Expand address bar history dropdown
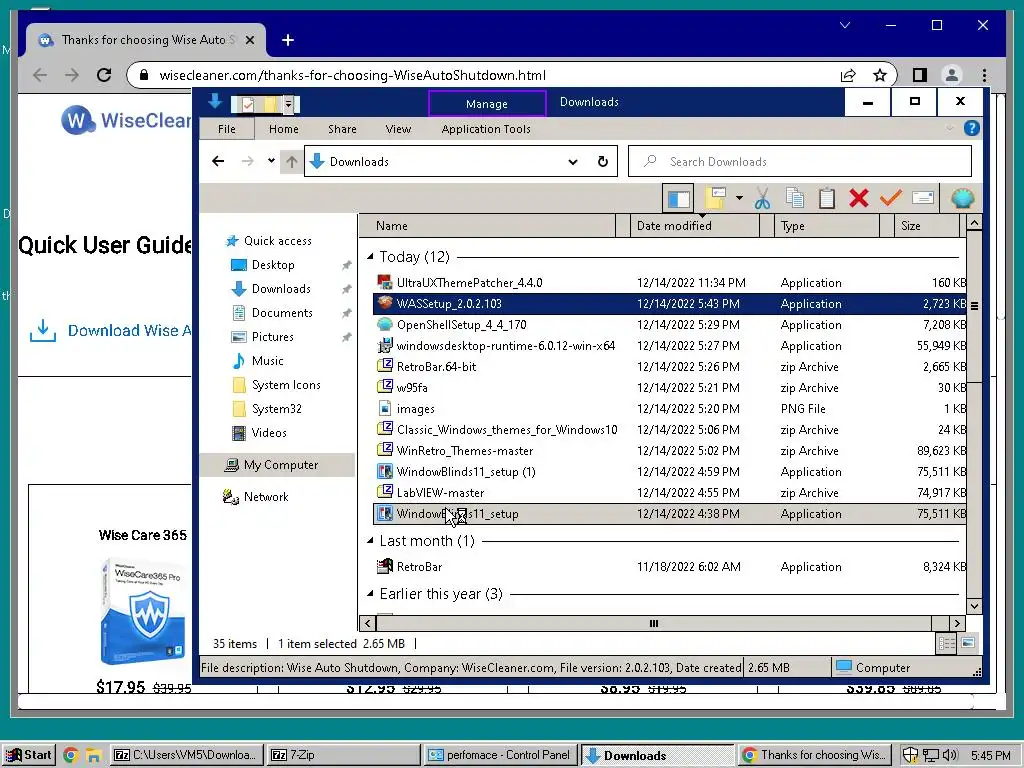Image resolution: width=1024 pixels, height=768 pixels. pyautogui.click(x=573, y=162)
